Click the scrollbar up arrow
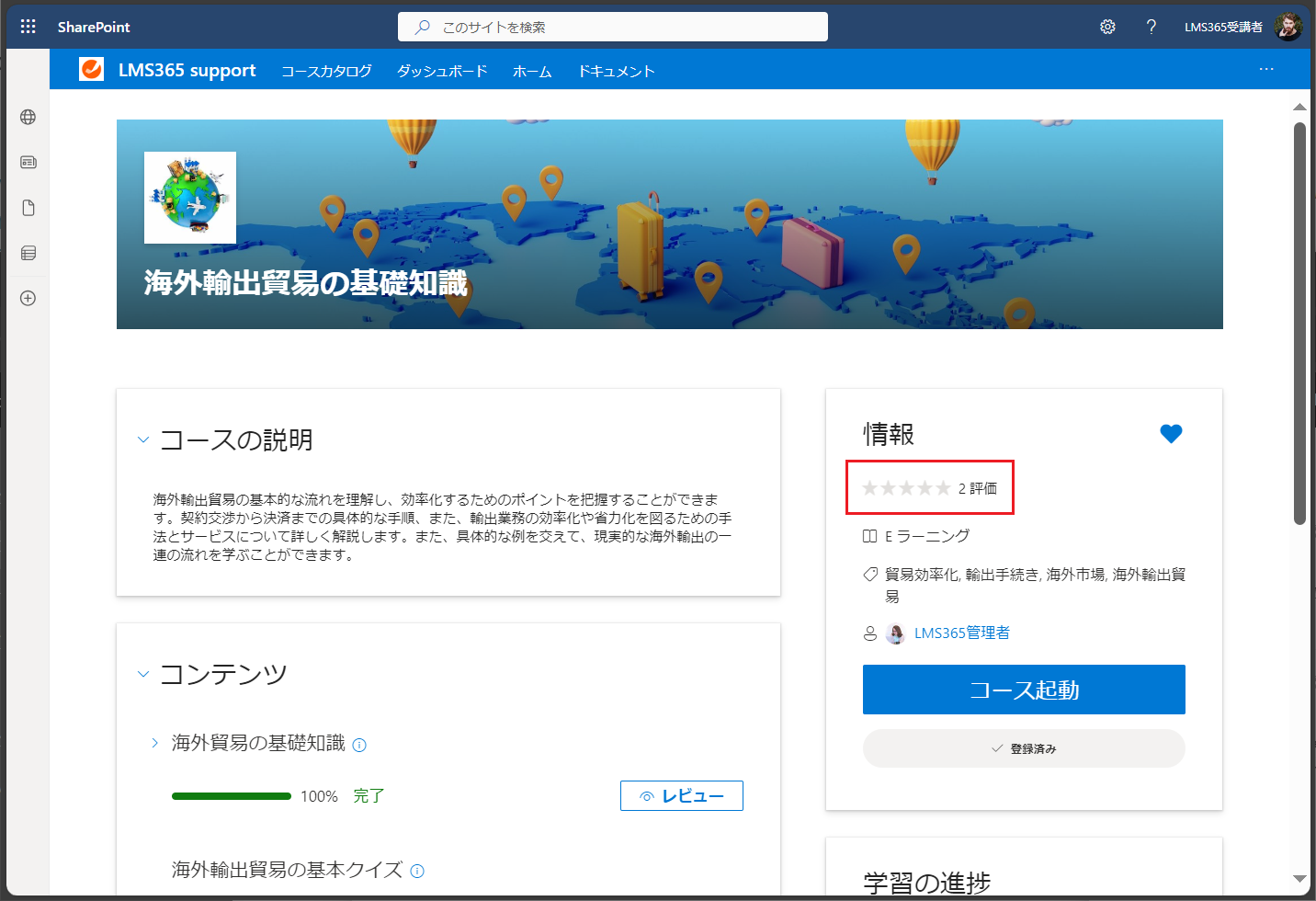Screen dimensions: 1316x901 [1299, 107]
